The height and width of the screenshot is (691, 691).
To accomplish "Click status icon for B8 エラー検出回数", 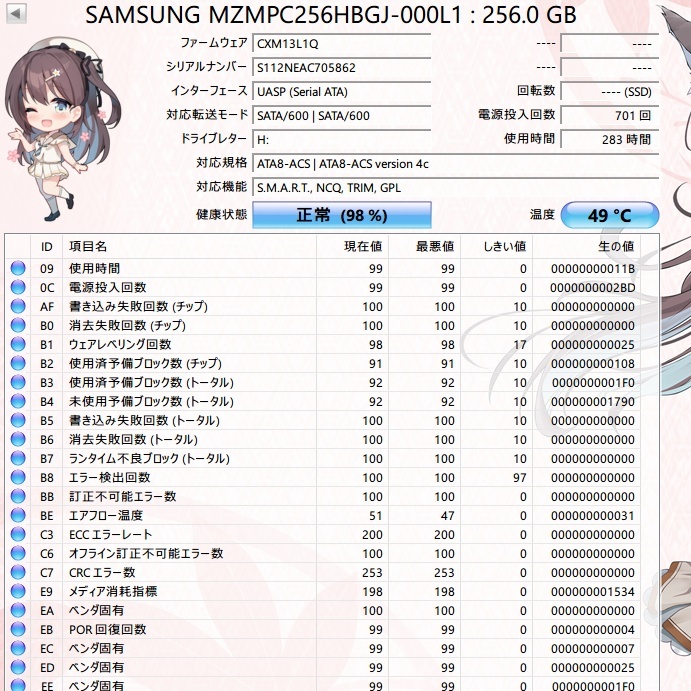I will point(18,477).
